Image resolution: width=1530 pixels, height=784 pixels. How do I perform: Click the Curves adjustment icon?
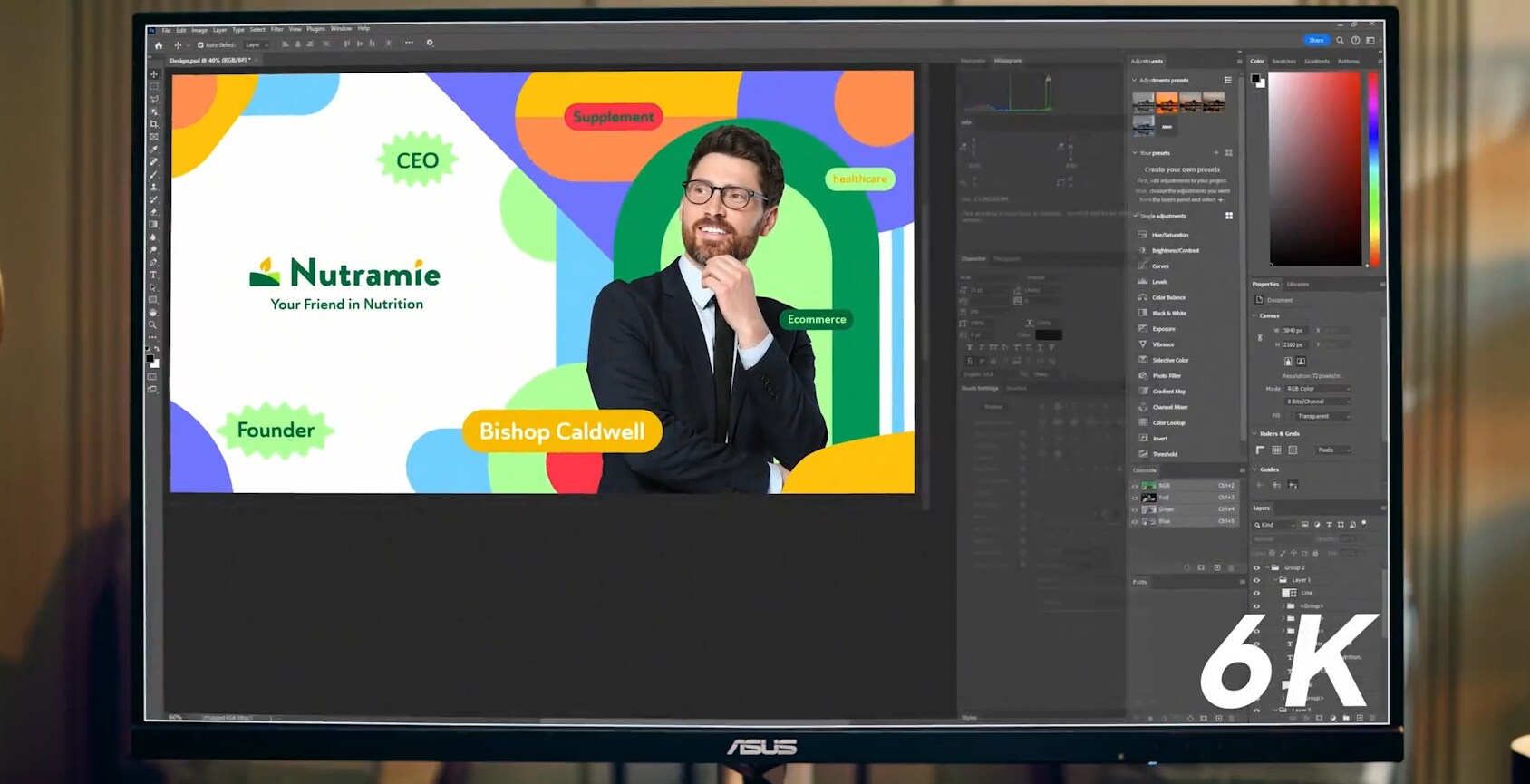(x=1142, y=266)
